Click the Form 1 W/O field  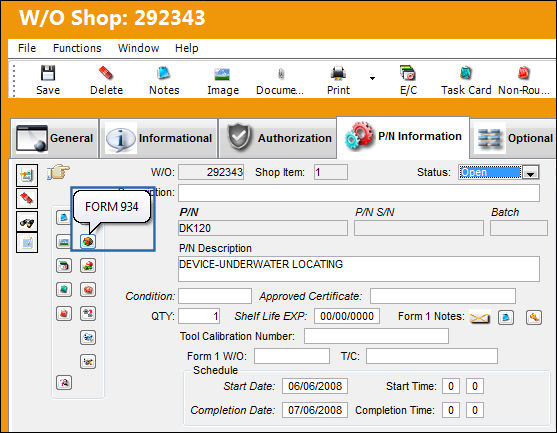292,356
